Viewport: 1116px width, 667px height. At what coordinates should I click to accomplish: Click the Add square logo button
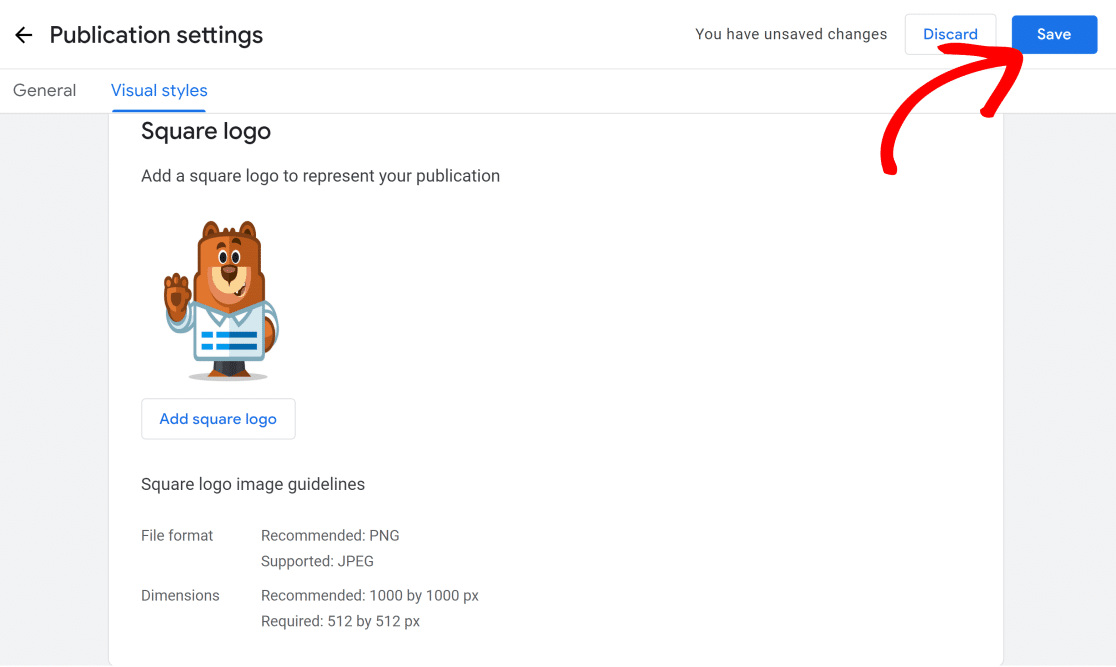coord(218,419)
